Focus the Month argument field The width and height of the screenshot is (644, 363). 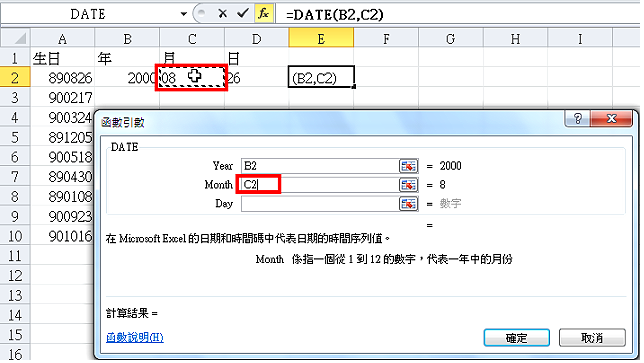click(x=320, y=185)
